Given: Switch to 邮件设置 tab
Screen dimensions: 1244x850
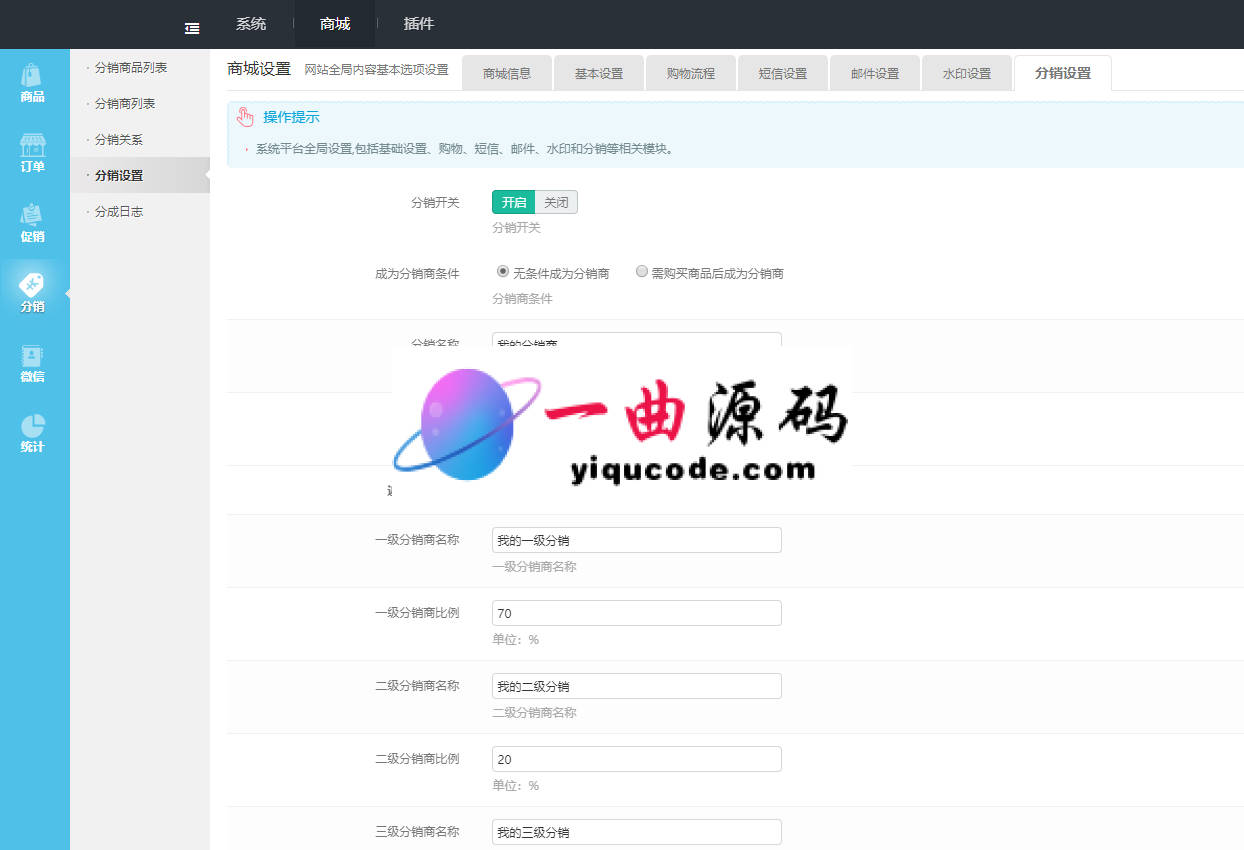Looking at the screenshot, I should 875,73.
